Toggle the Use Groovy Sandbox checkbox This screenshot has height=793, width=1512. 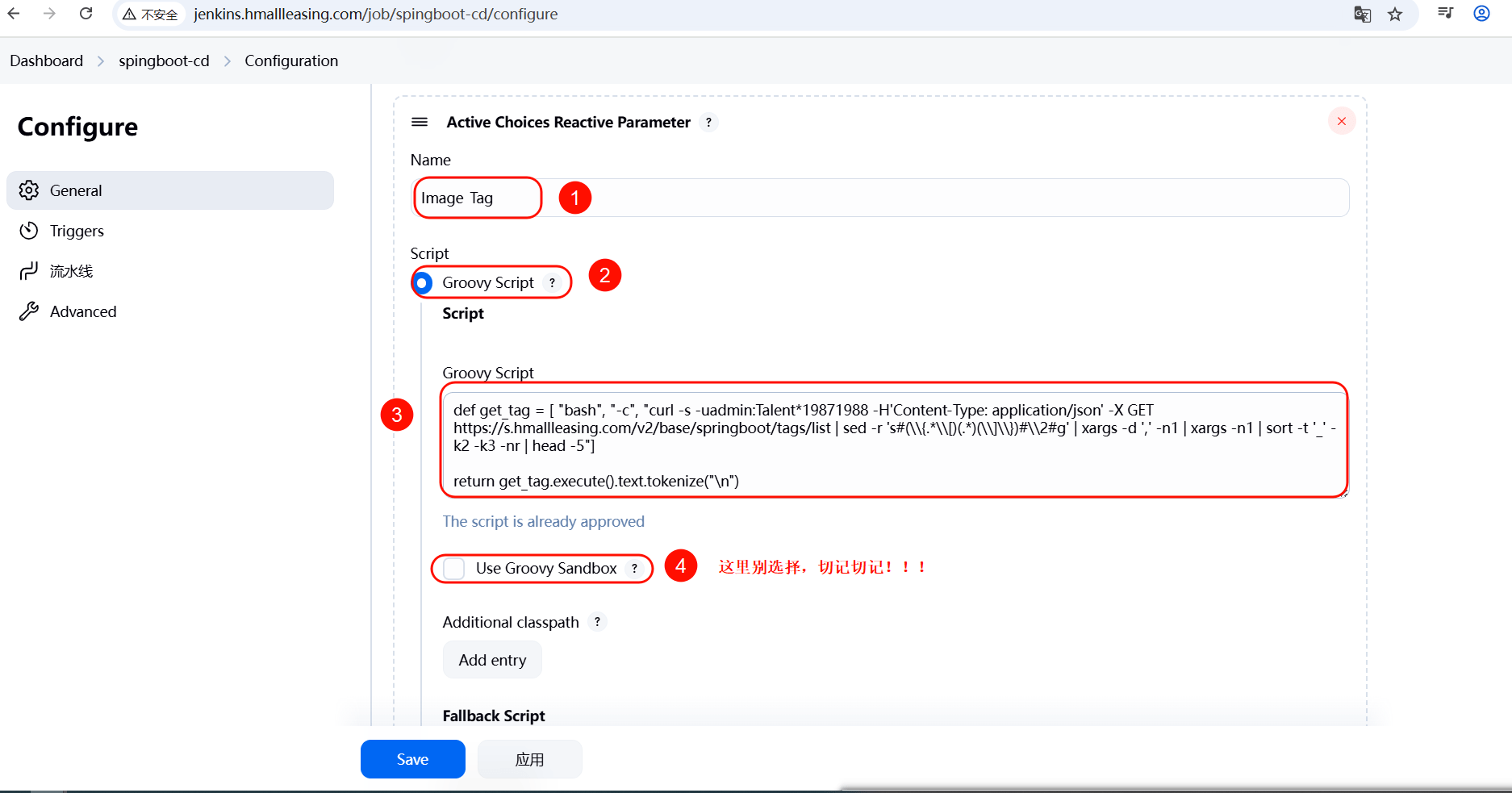click(454, 569)
